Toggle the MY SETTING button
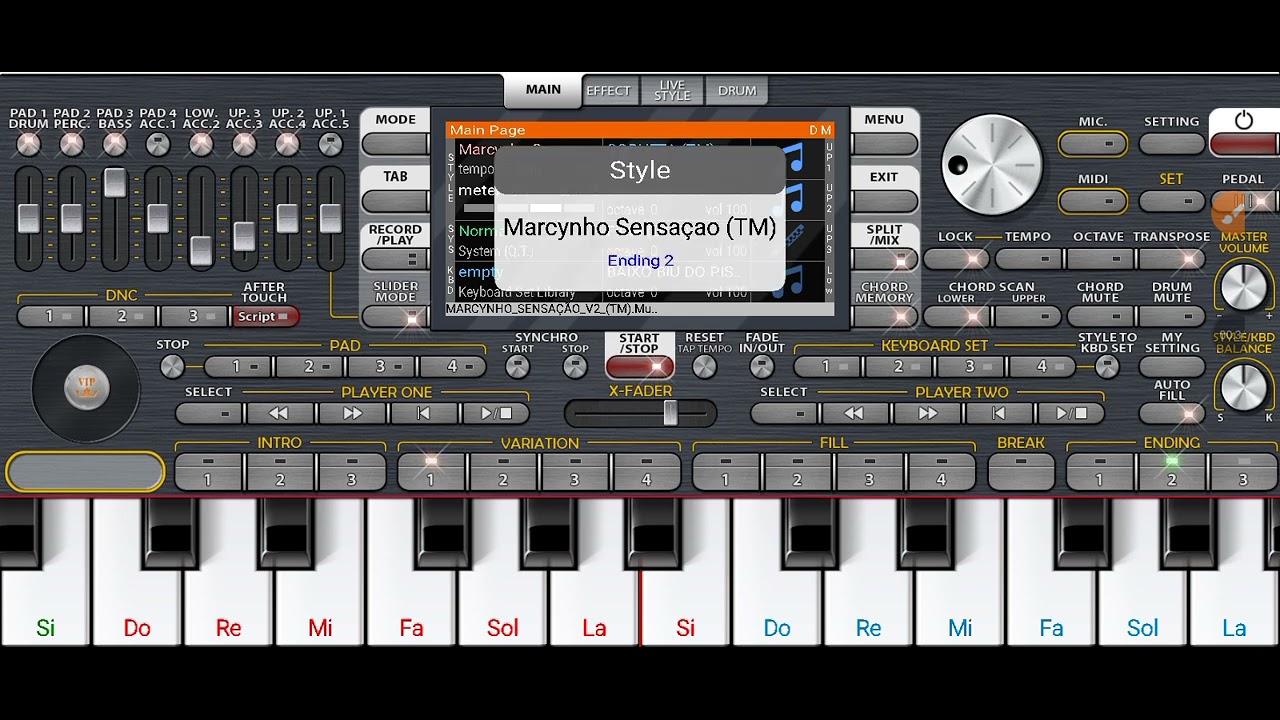 (1172, 366)
